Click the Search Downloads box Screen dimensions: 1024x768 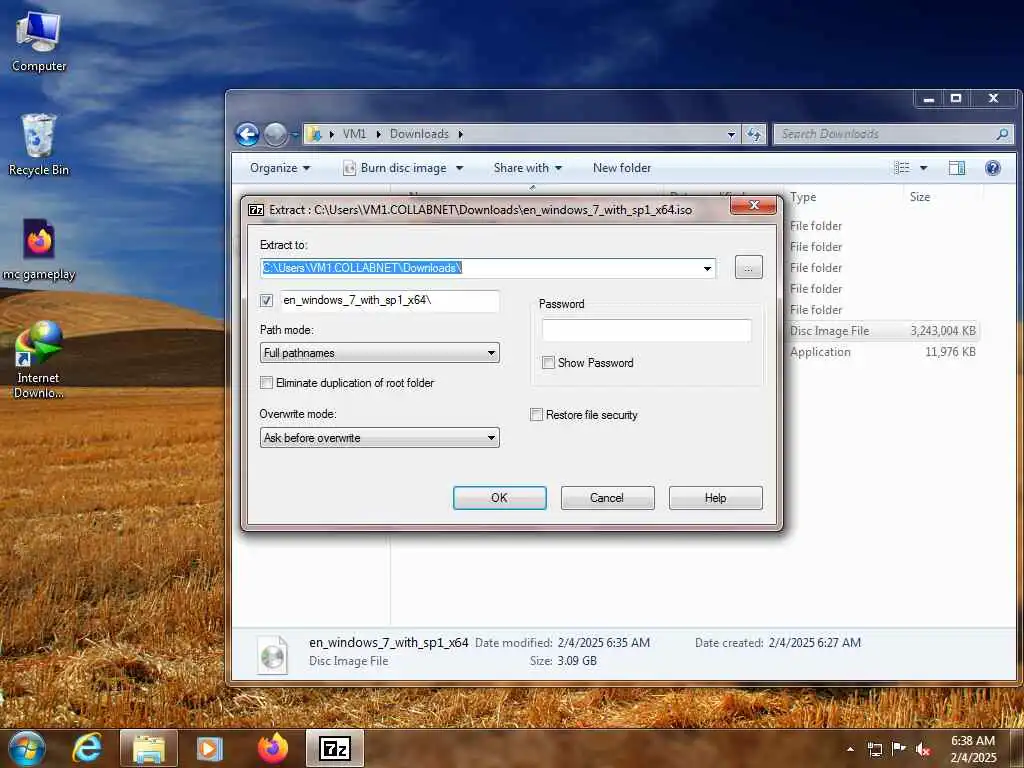pos(885,134)
